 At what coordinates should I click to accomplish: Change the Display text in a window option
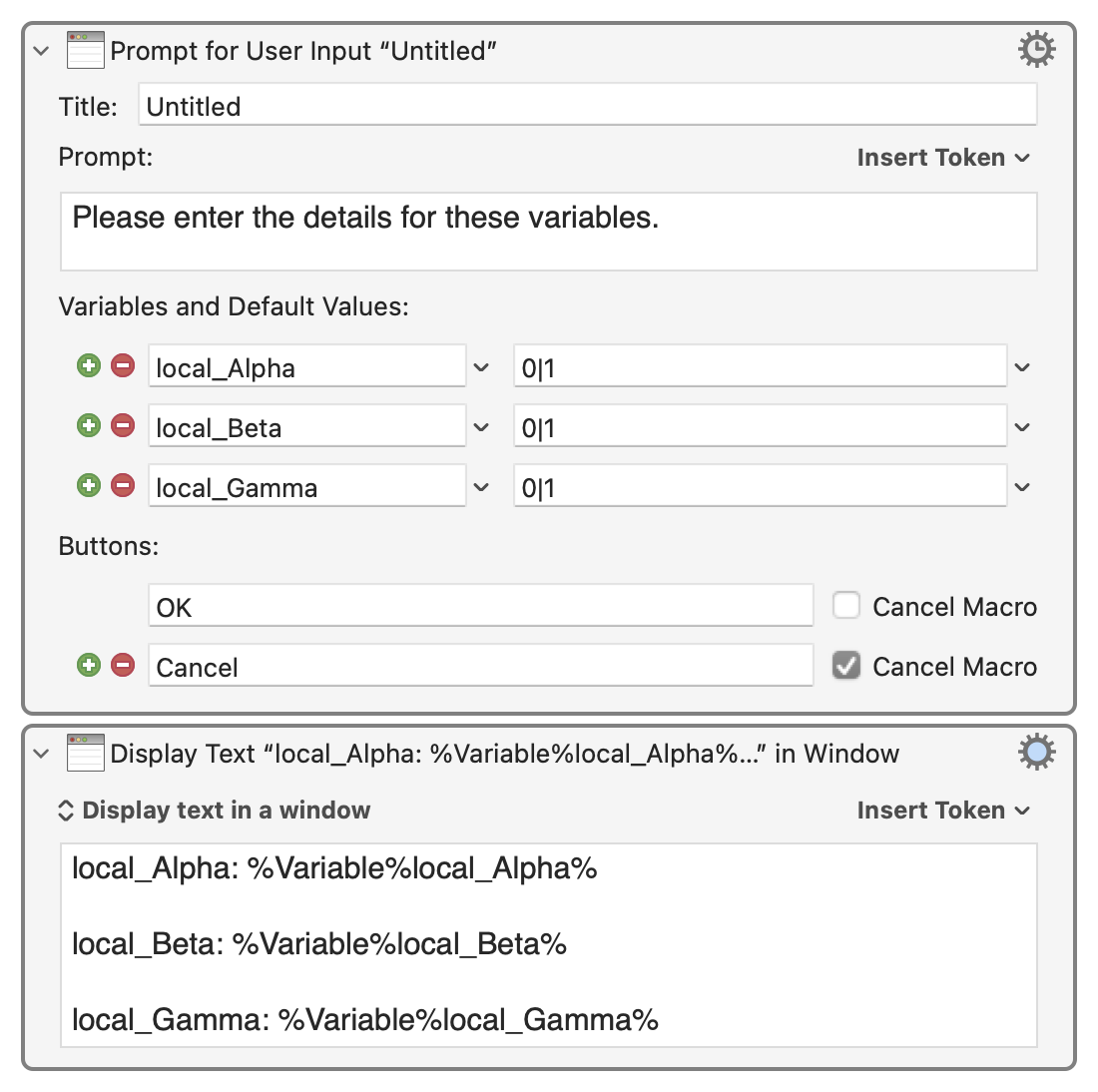point(215,811)
